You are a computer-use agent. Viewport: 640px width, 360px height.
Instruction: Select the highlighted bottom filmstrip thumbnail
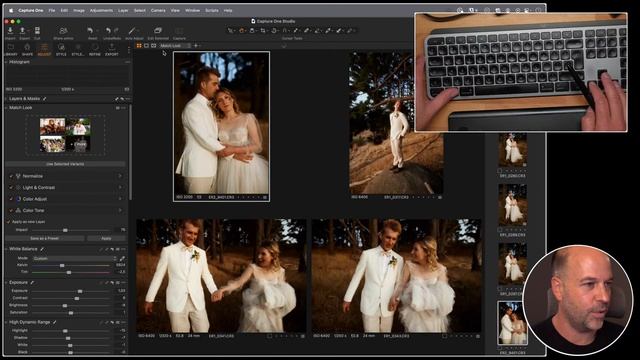coord(512,323)
